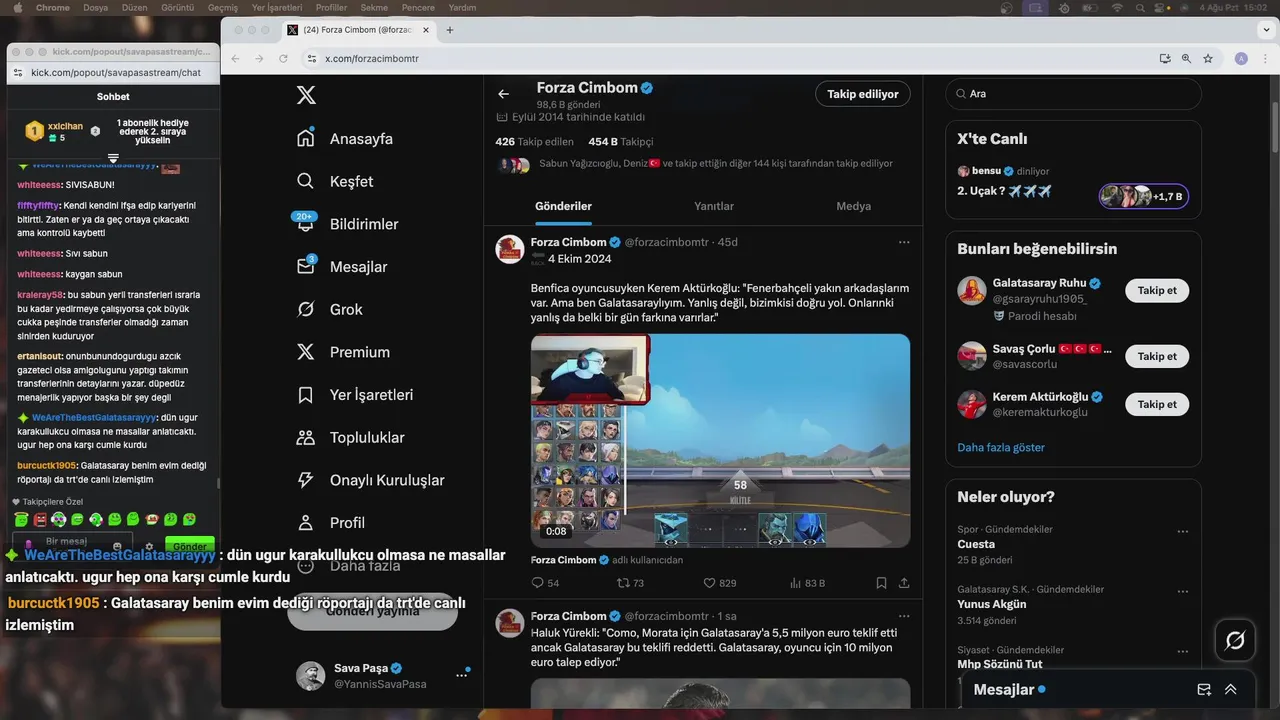Viewport: 1280px width, 720px height.
Task: Open a new Chrome tab
Action: 450,30
